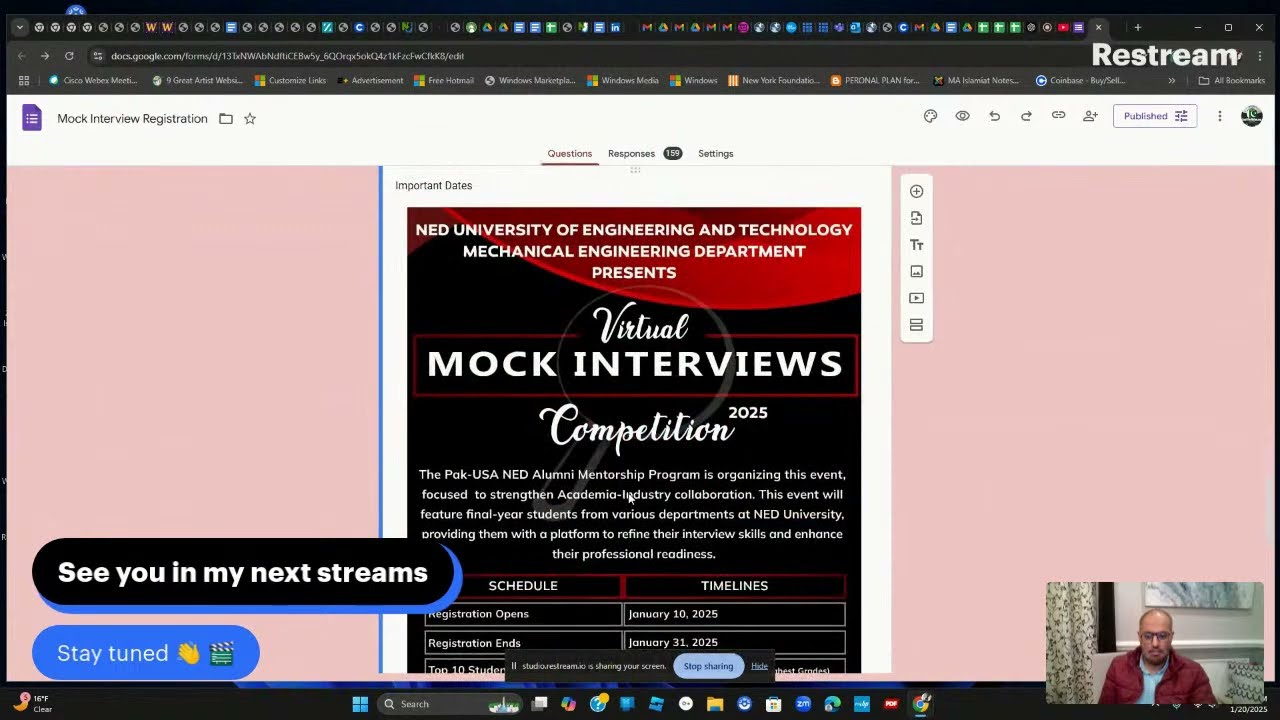
Task: Hide the screen sharing notification bar
Action: click(759, 666)
